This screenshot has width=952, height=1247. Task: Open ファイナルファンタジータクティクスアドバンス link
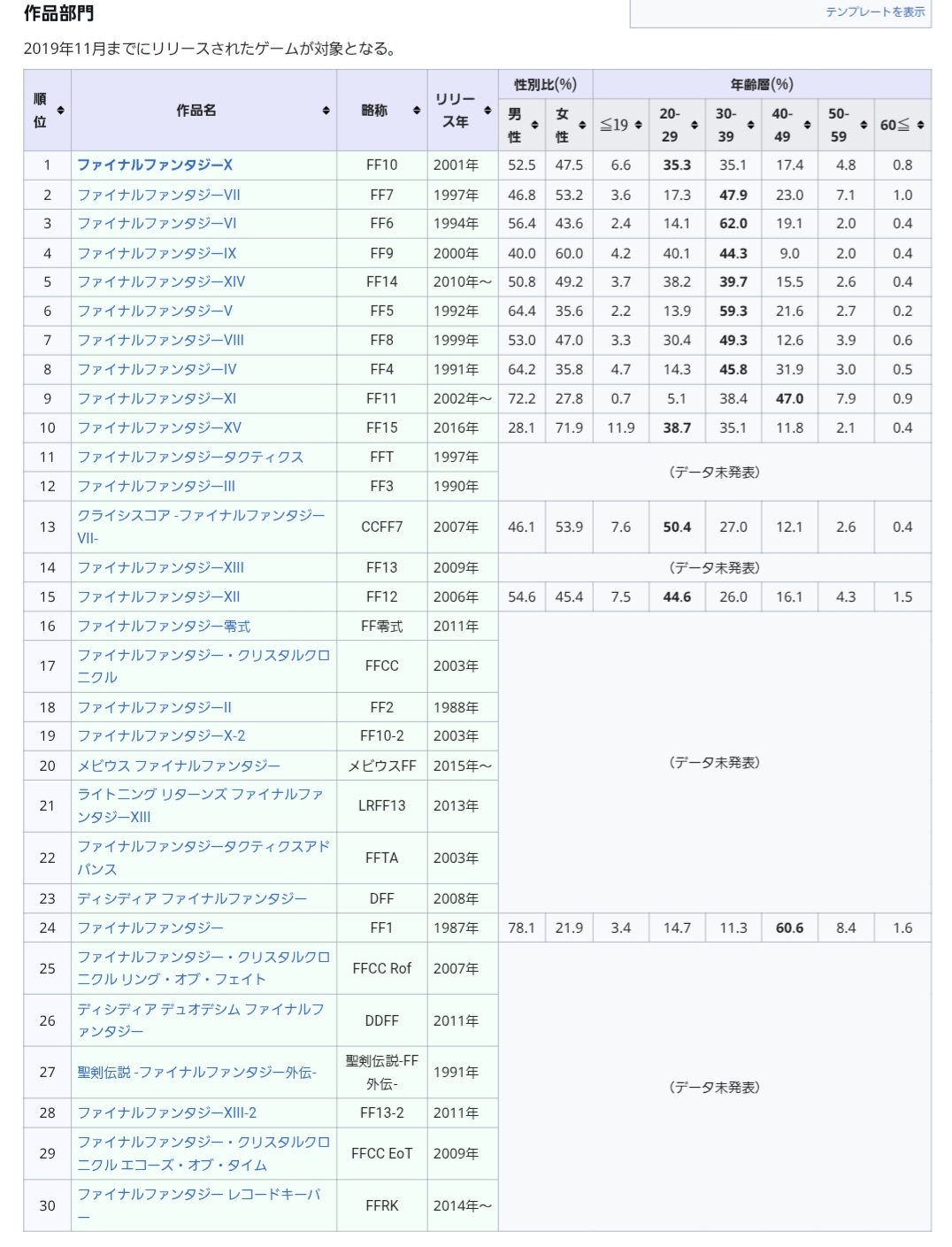203,858
